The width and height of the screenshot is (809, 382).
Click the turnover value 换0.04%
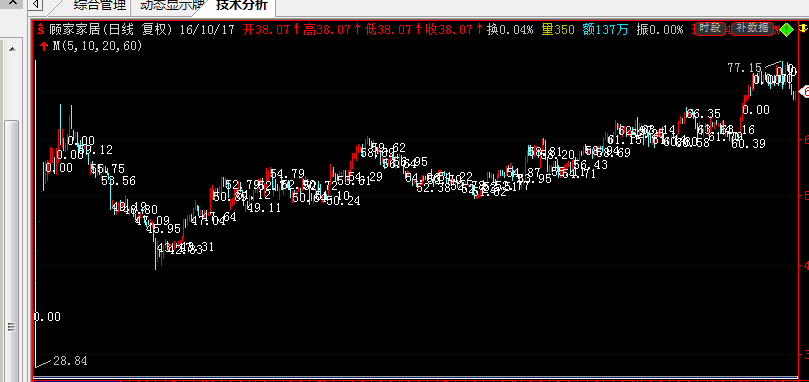click(510, 29)
